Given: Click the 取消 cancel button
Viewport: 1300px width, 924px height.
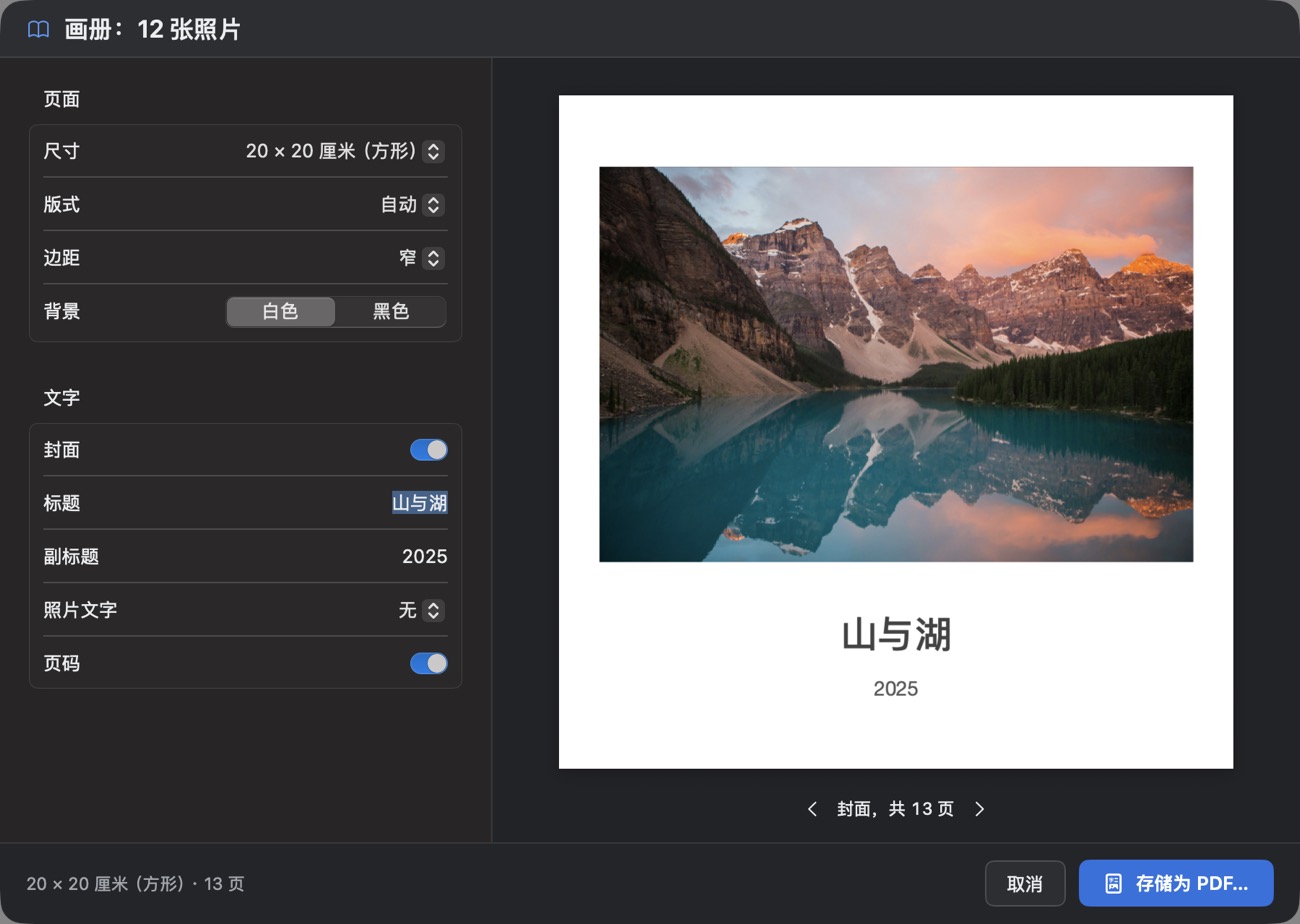Looking at the screenshot, I should (x=1025, y=883).
